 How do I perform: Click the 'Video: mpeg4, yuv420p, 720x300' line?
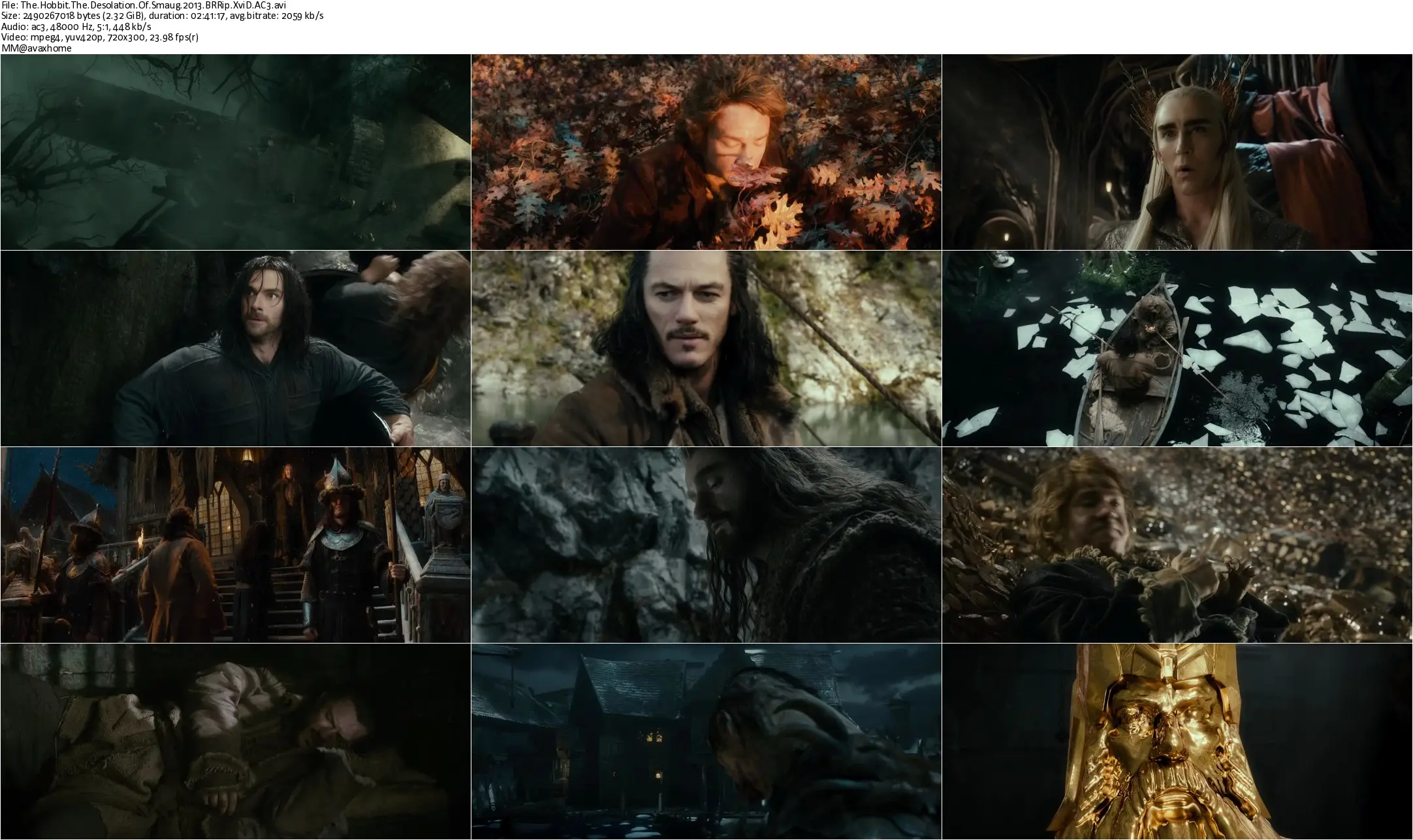pyautogui.click(x=100, y=37)
